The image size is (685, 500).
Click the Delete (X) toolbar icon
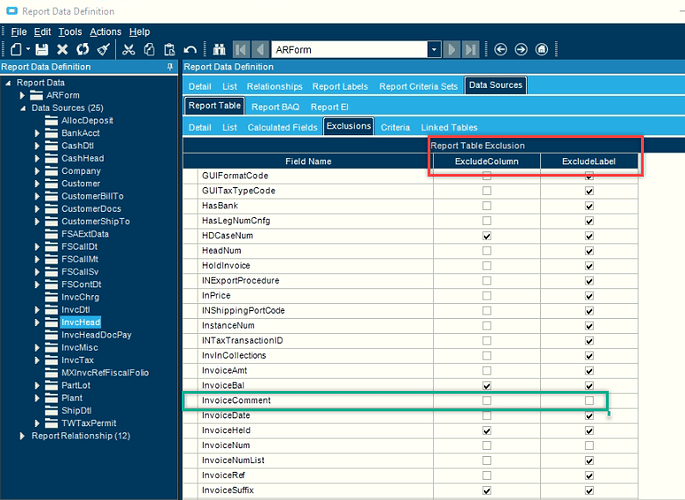[62, 49]
